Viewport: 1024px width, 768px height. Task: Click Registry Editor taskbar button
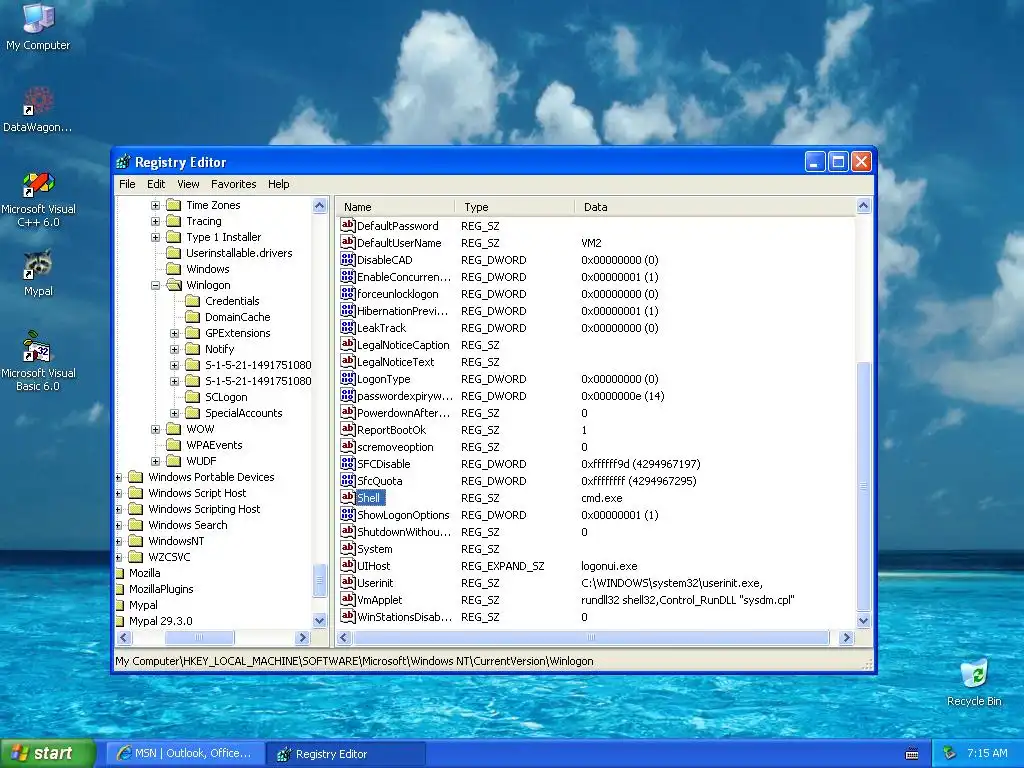pyautogui.click(x=346, y=754)
